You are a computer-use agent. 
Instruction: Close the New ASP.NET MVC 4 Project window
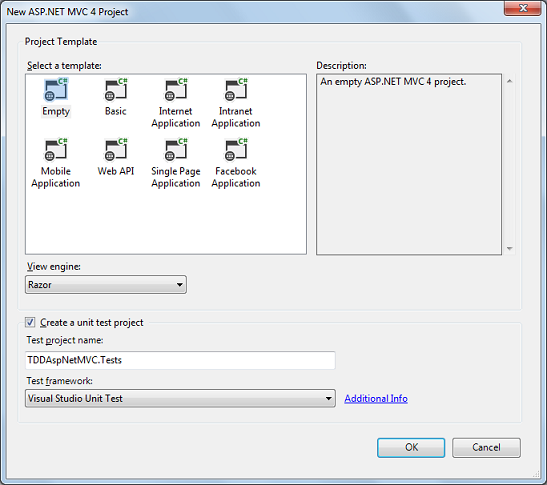(x=522, y=8)
